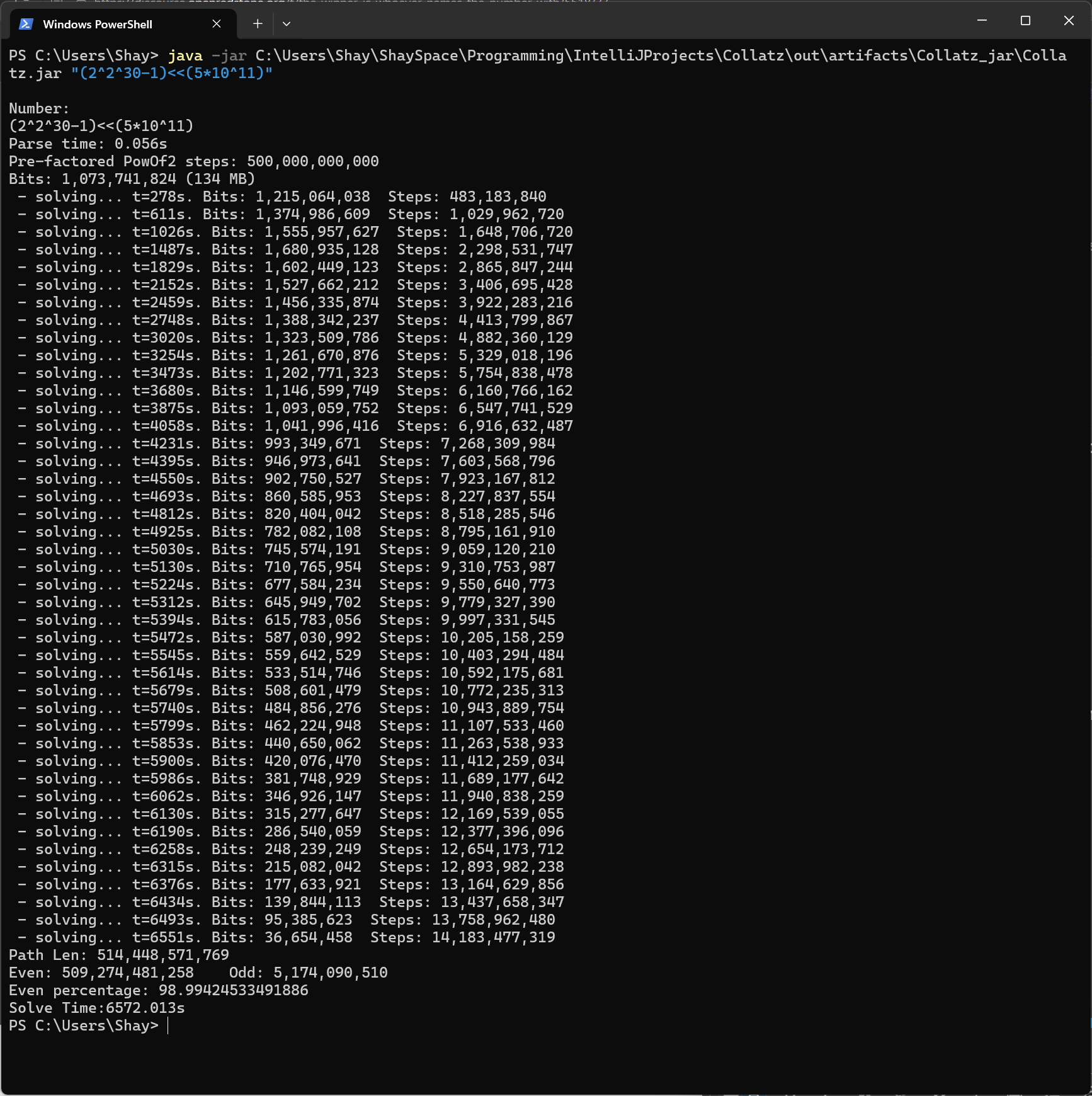The image size is (1092, 1096).
Task: Minimize the terminal window
Action: 982,21
